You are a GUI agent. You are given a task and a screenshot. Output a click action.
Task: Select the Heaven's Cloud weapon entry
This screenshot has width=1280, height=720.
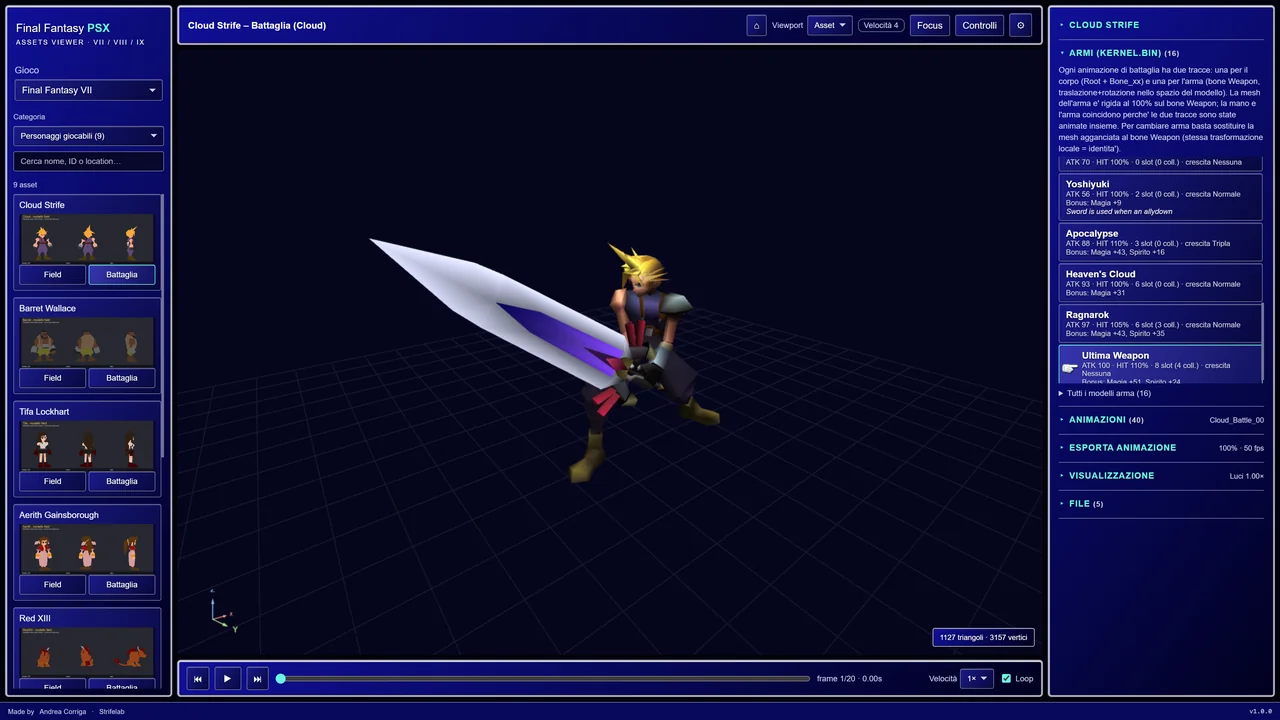[x=1160, y=283]
